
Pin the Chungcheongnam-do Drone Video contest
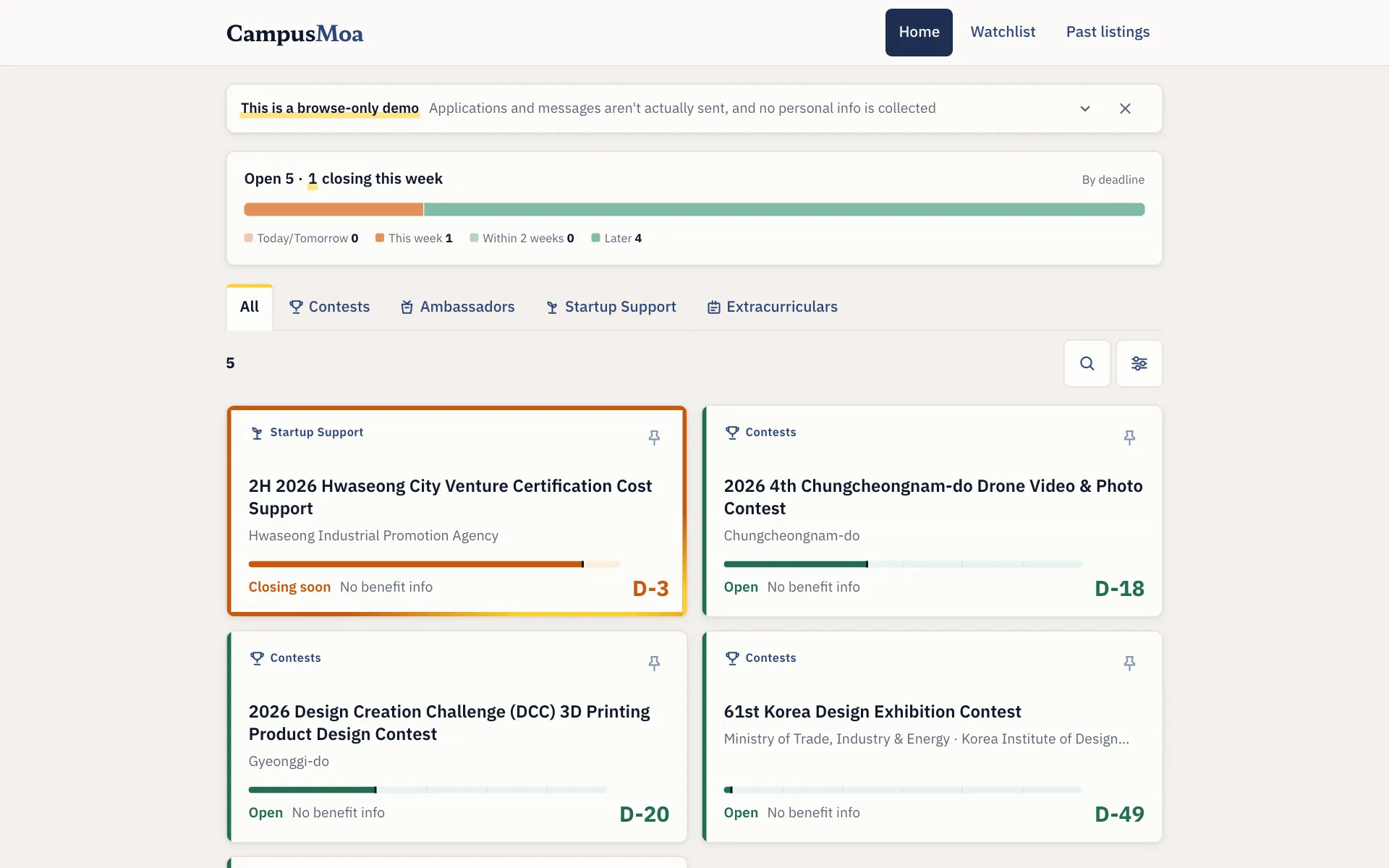click(1129, 438)
